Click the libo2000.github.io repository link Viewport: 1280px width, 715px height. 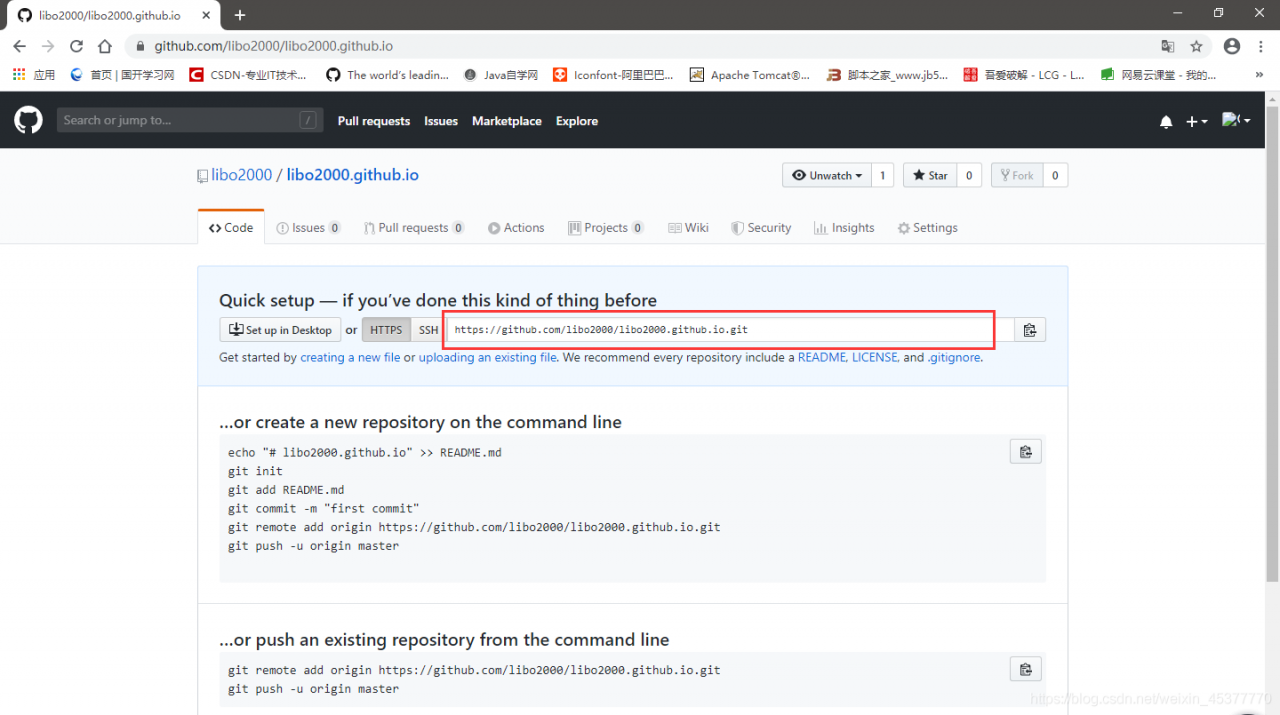pyautogui.click(x=353, y=175)
